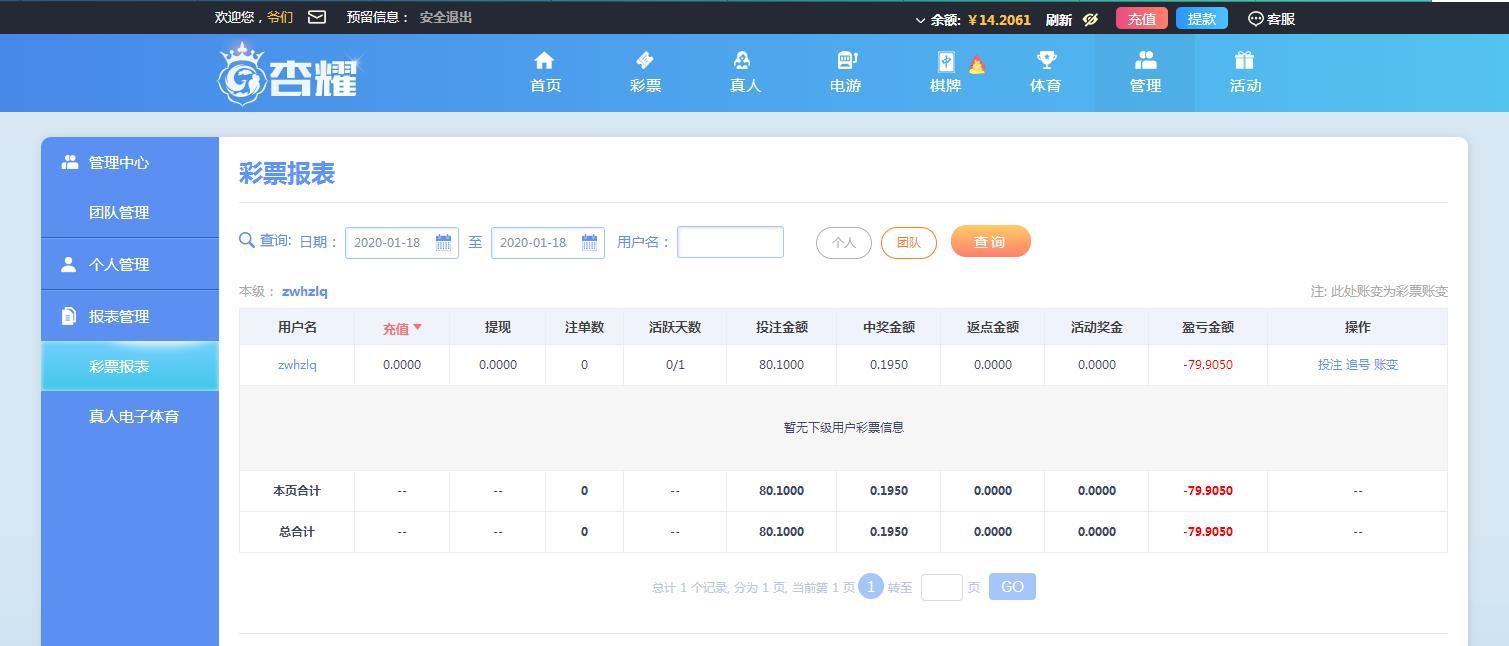
Task: Click the end date input field
Action: point(548,242)
